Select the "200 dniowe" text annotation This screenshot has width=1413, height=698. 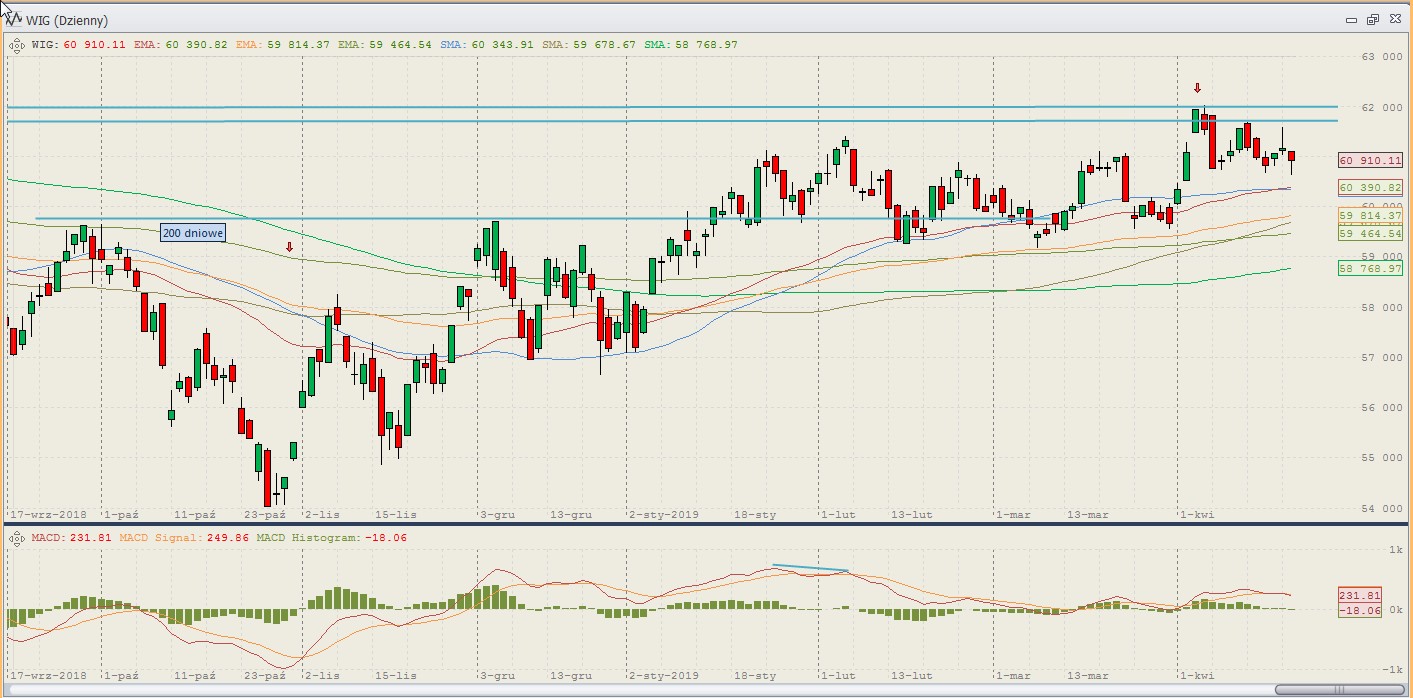coord(194,233)
